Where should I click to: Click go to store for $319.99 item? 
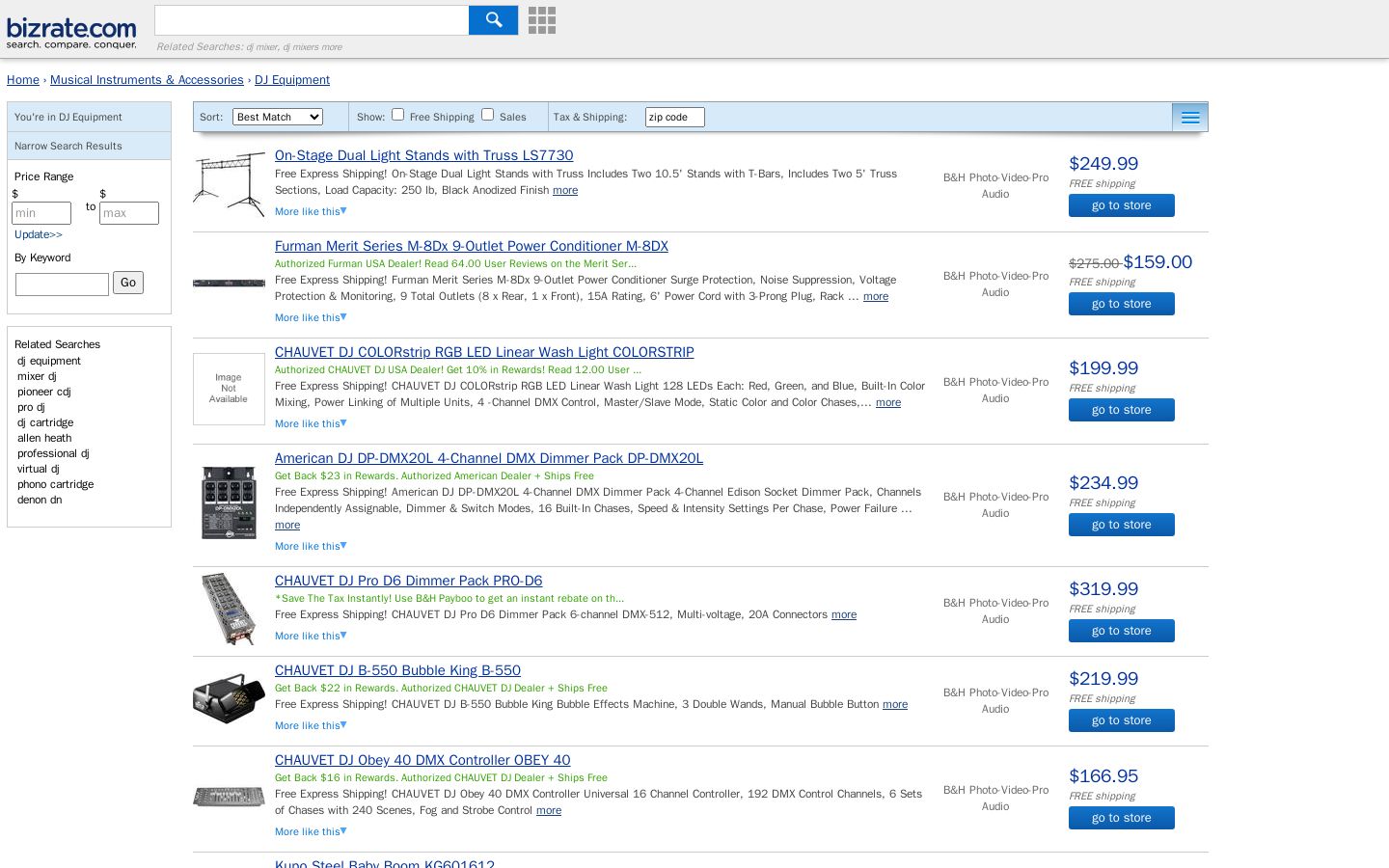[1122, 631]
